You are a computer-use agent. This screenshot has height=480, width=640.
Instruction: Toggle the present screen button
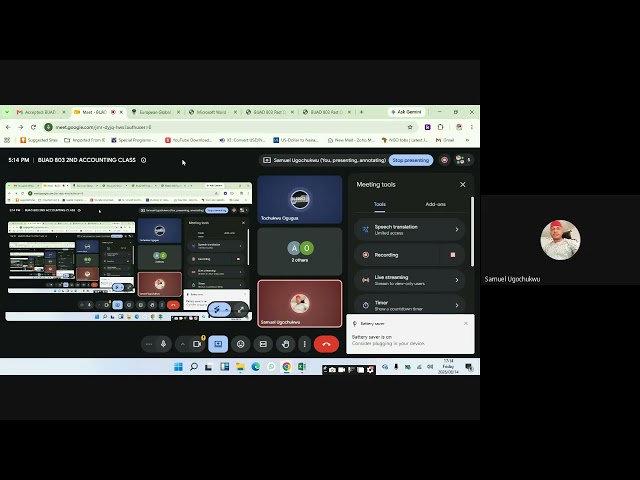218,344
